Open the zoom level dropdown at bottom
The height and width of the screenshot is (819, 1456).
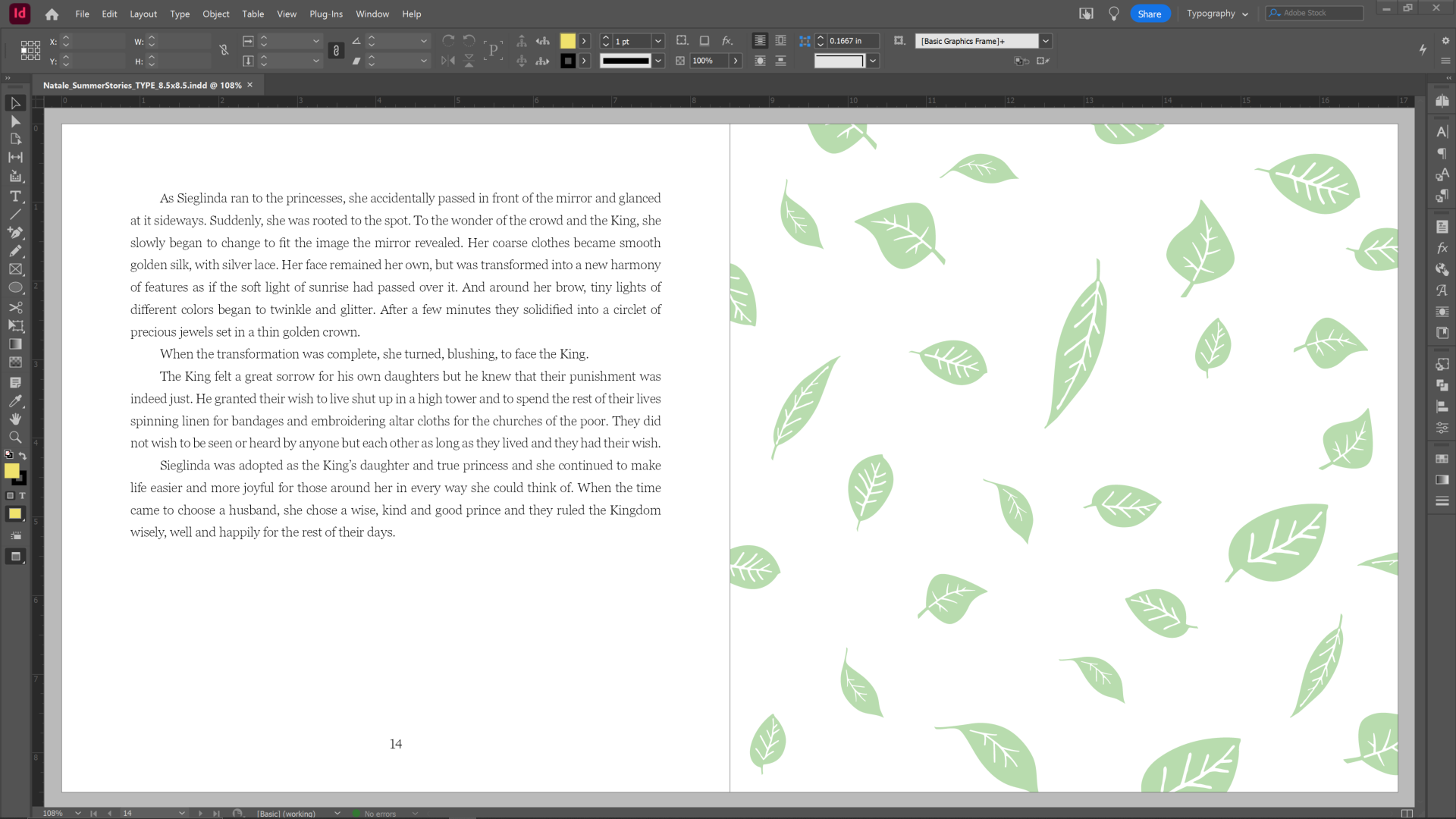pos(78,813)
